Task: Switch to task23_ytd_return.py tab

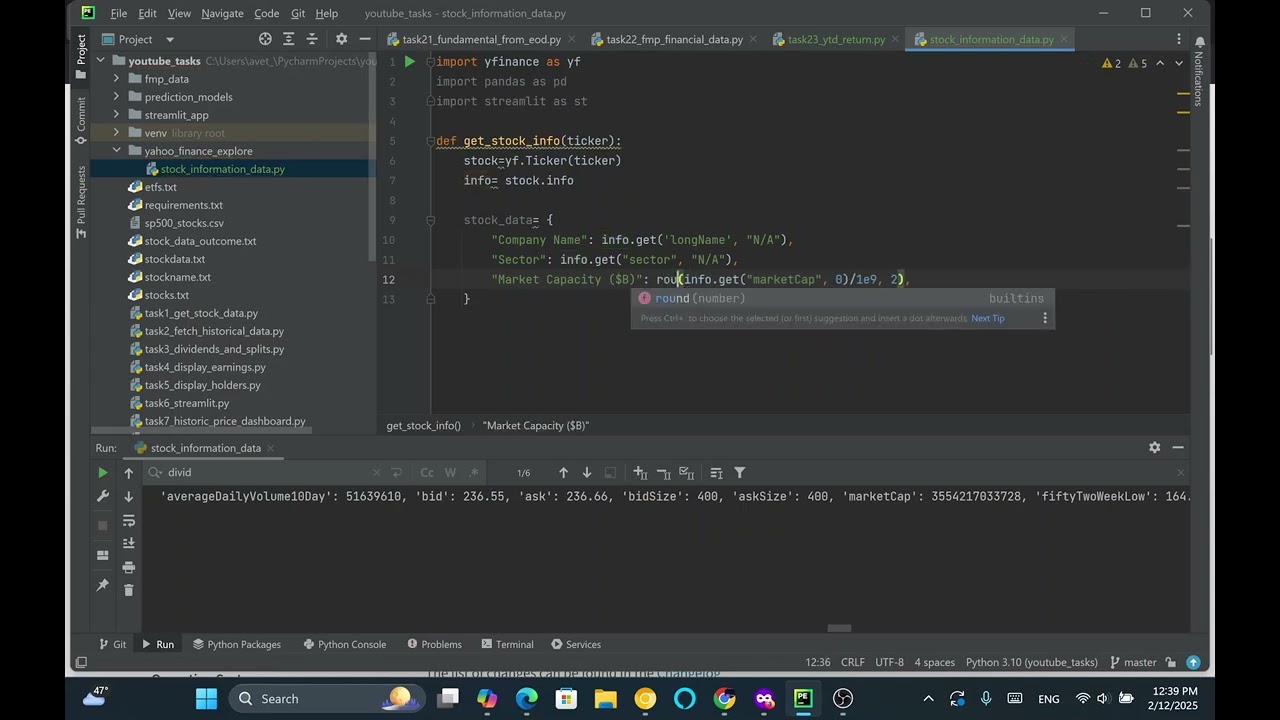Action: (x=836, y=39)
